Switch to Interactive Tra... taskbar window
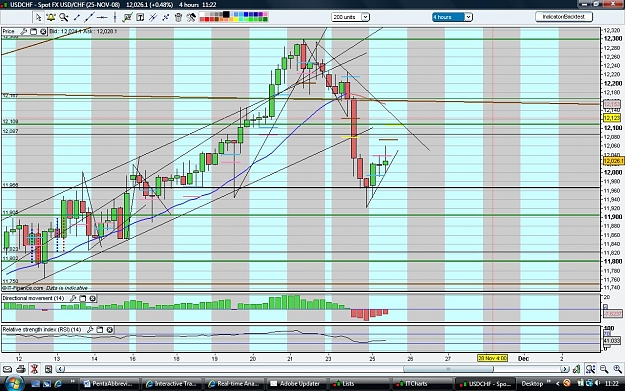 click(172, 384)
